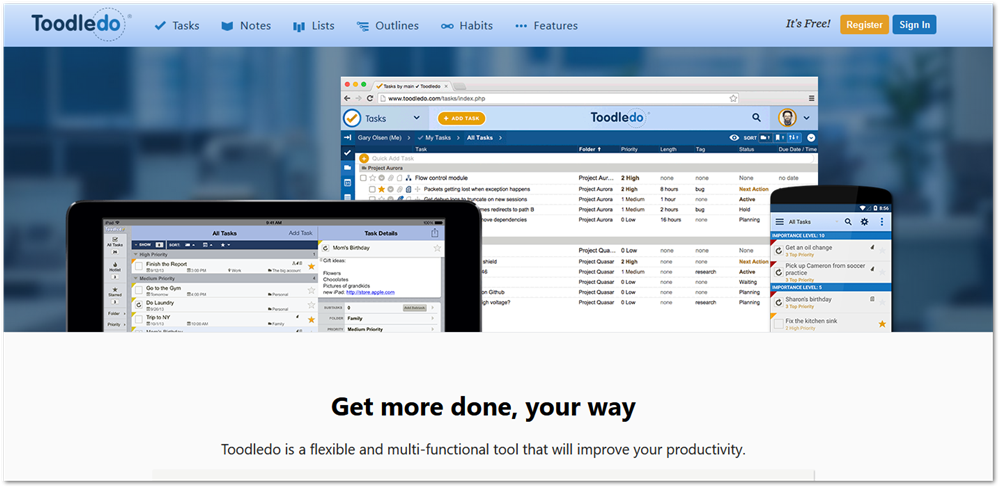Viewport: 999px width, 487px height.
Task: Star the Mom's Birthday task in Task Details
Action: coord(437,248)
